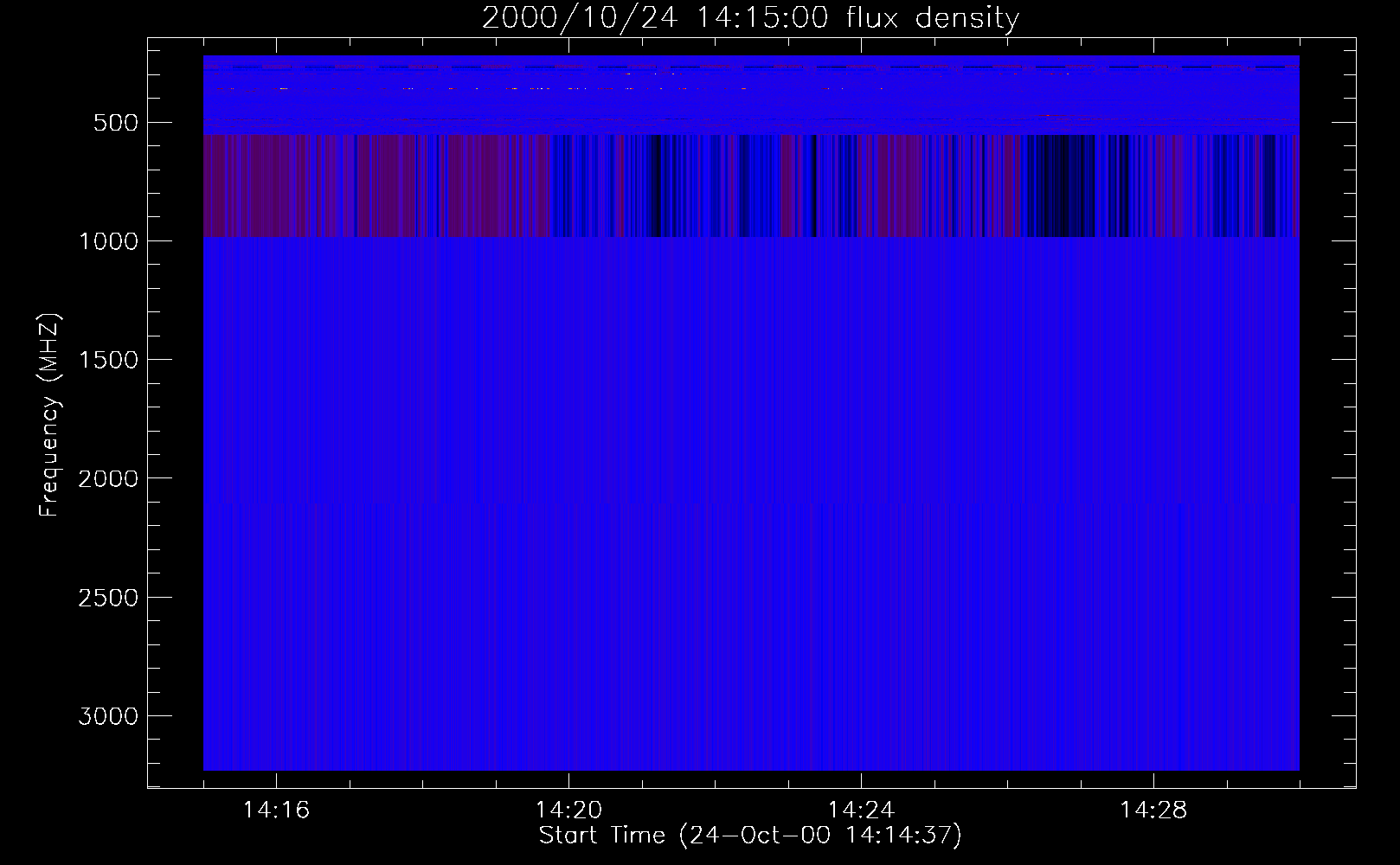
Task: Select the 1000 frequency tick label
Action: click(x=108, y=241)
